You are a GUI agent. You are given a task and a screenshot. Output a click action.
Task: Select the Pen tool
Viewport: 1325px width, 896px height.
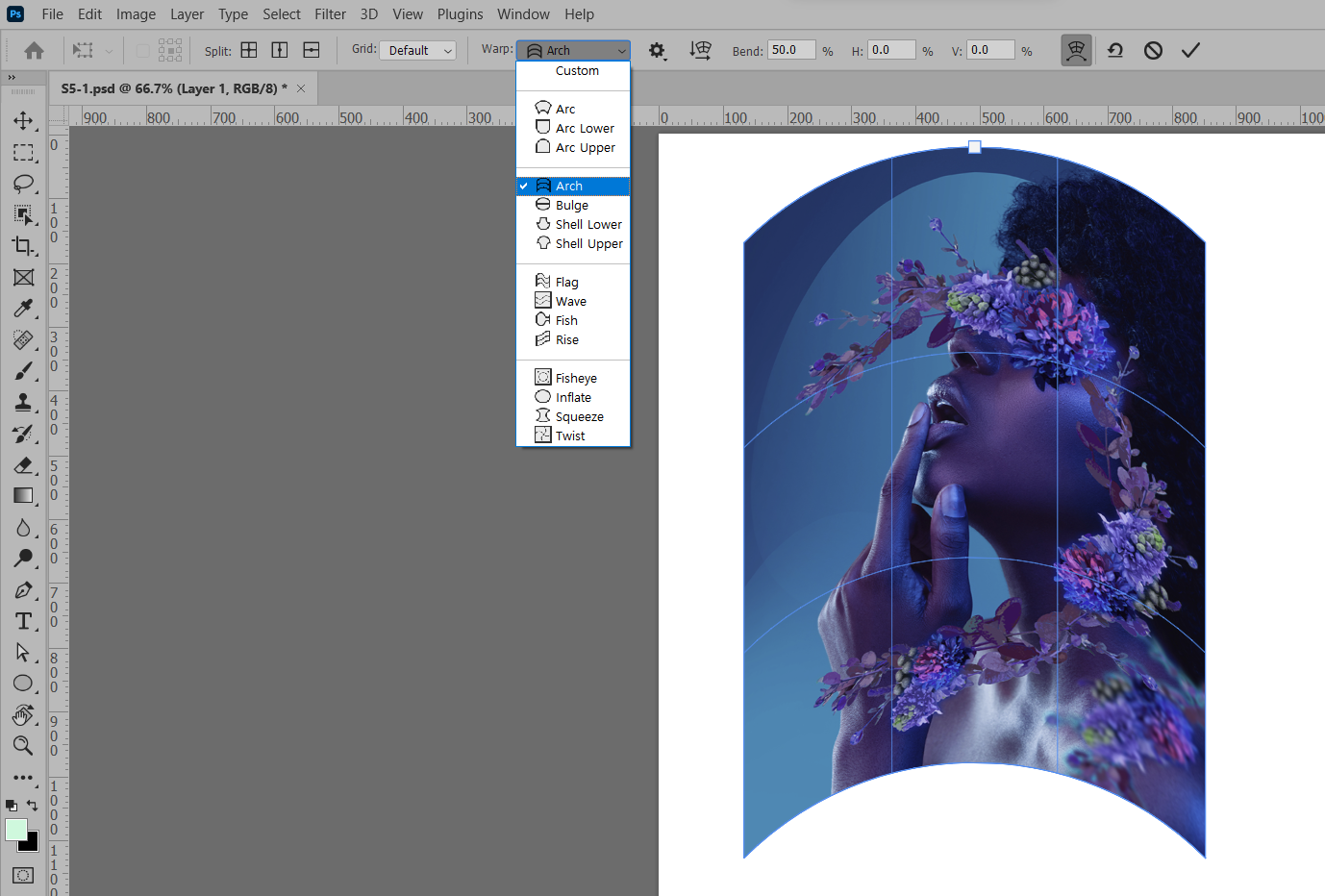pos(23,590)
